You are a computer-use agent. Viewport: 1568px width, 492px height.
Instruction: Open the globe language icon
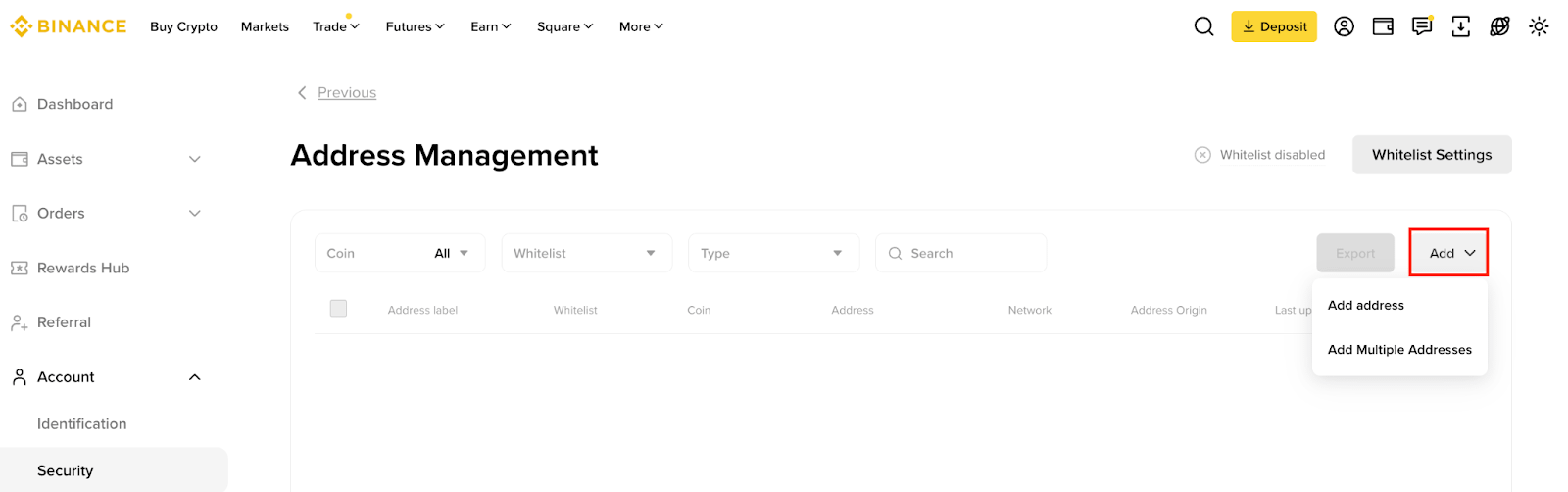tap(1499, 26)
